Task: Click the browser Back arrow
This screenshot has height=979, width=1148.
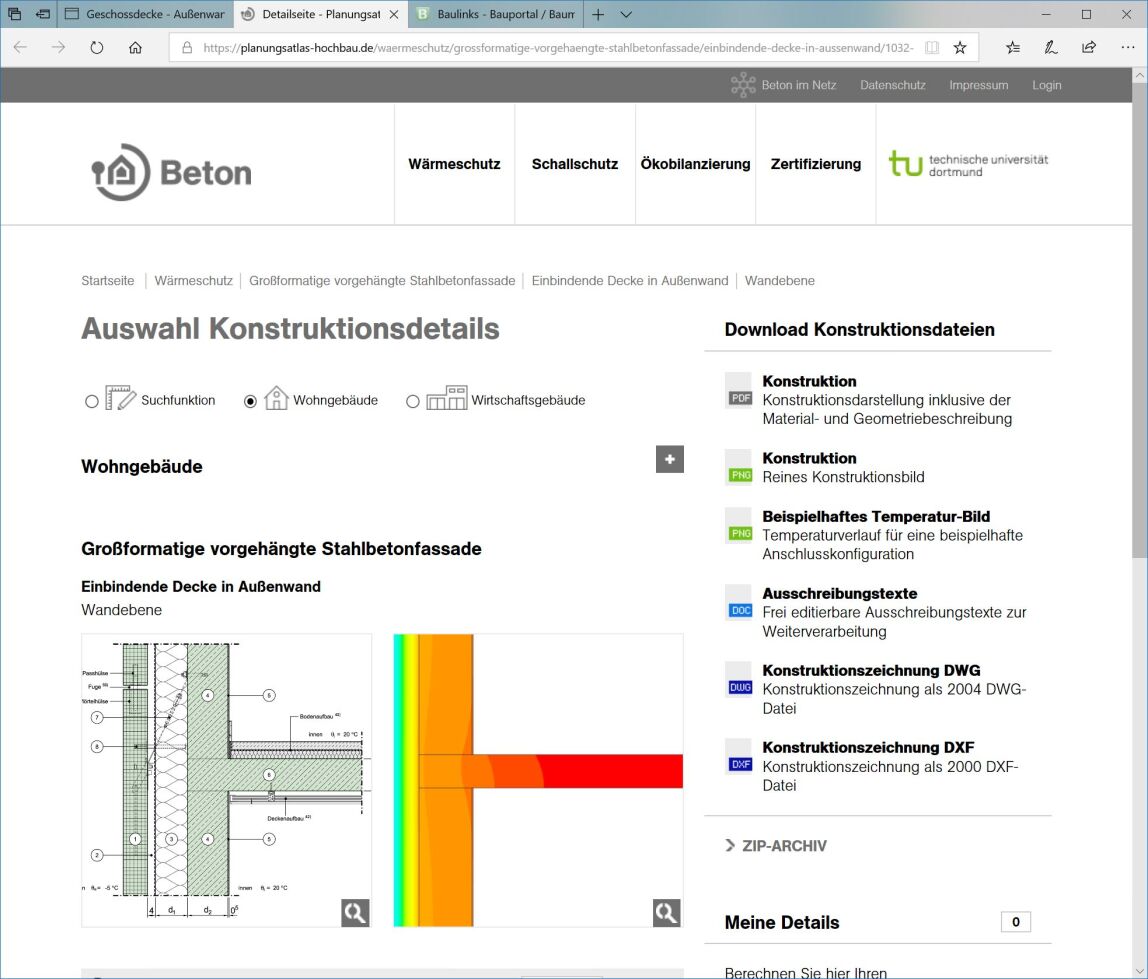Action: click(20, 48)
